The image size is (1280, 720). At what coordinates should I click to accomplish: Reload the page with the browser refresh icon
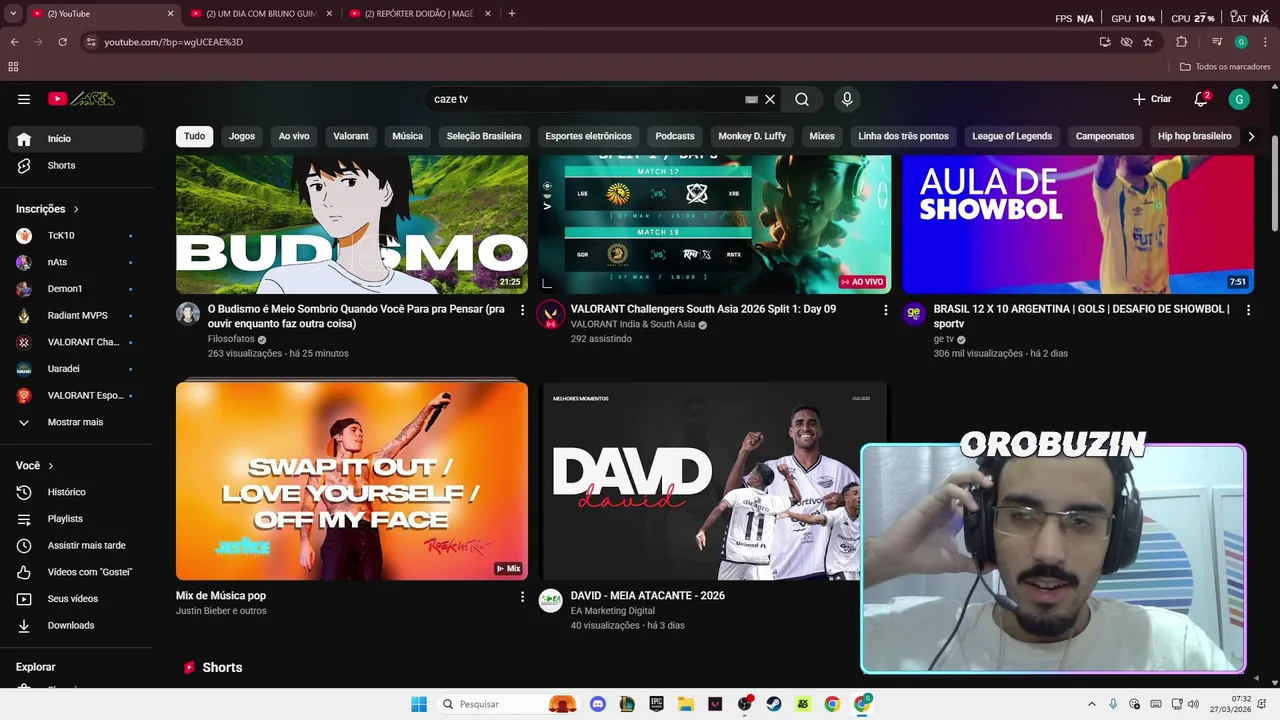[x=62, y=42]
